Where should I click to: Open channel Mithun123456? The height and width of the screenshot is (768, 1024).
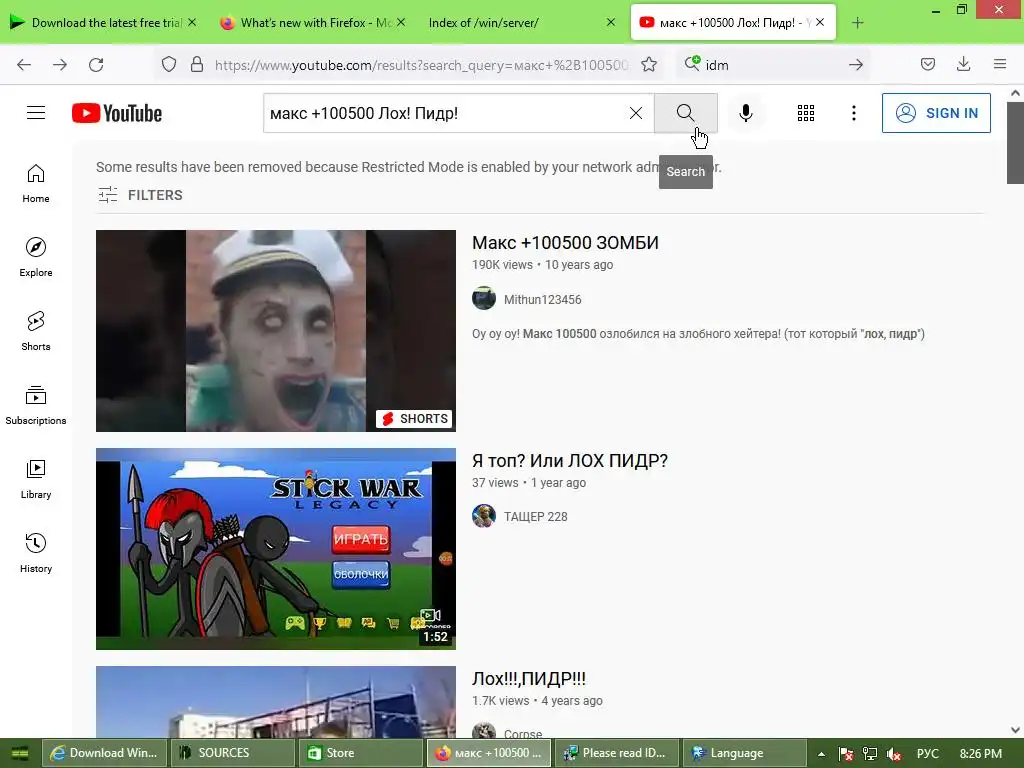(x=543, y=300)
